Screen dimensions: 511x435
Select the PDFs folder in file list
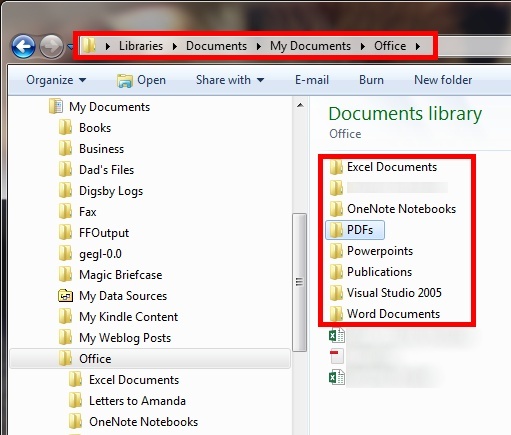[x=355, y=230]
